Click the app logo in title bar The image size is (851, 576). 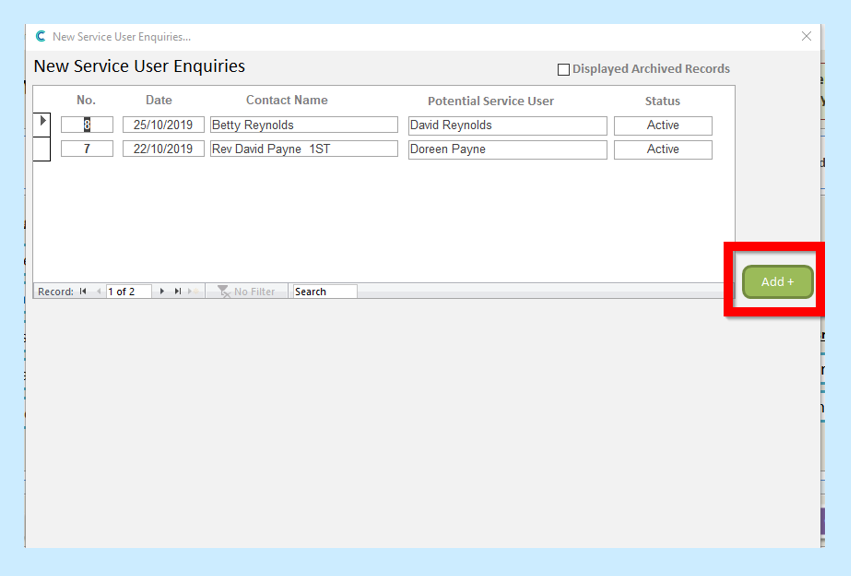[x=41, y=37]
